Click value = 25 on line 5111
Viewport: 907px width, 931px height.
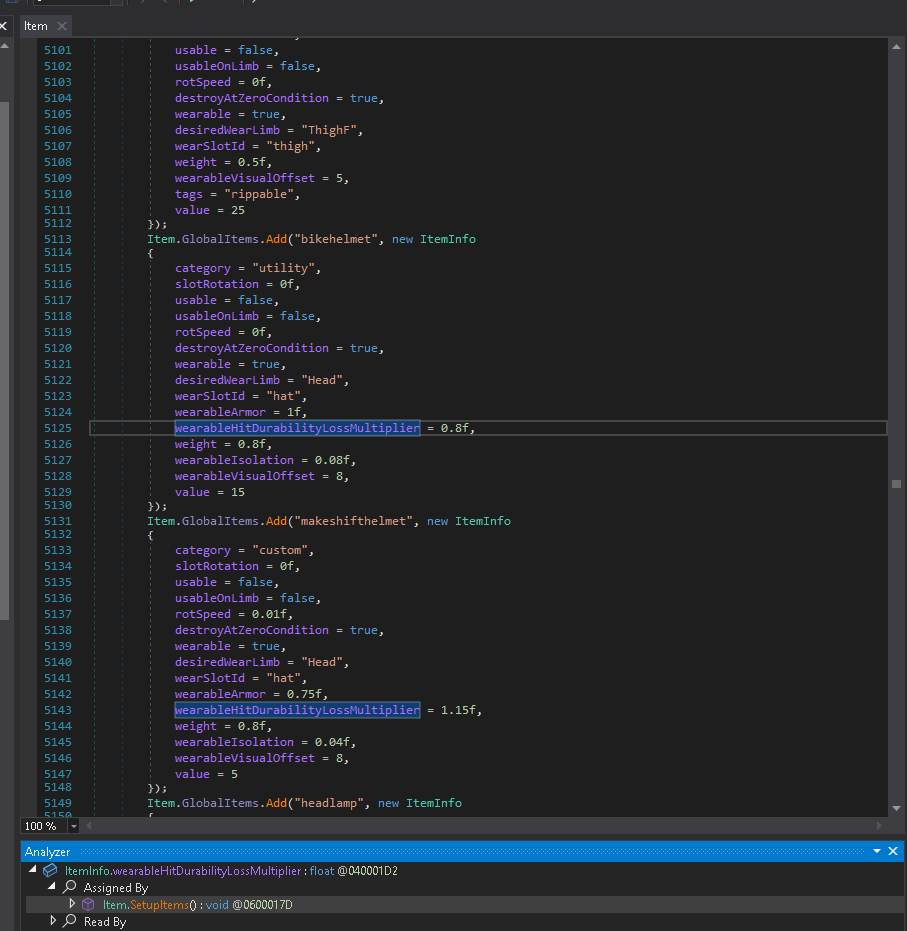tap(210, 210)
